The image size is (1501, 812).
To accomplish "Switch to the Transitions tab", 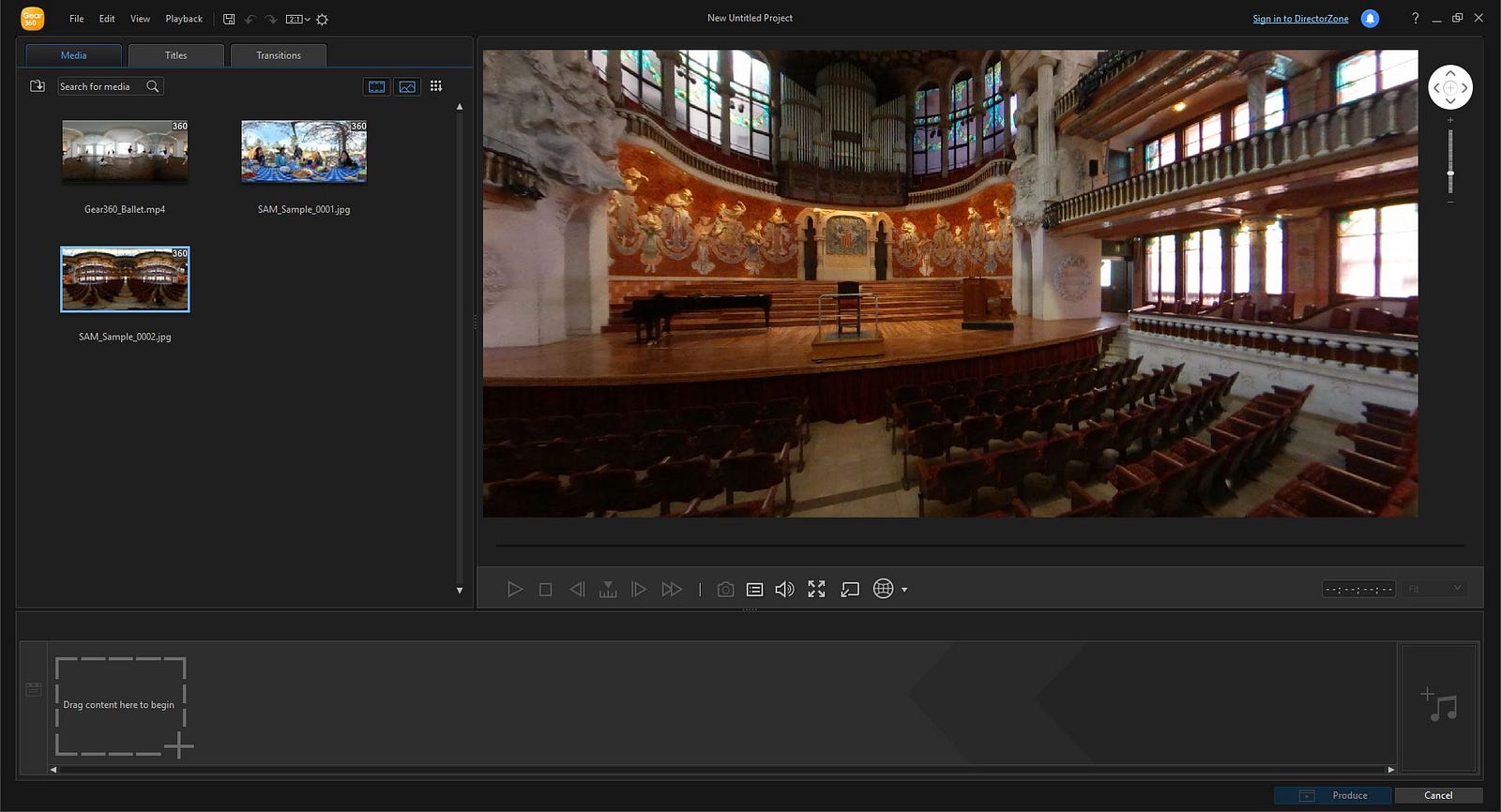I will point(279,55).
